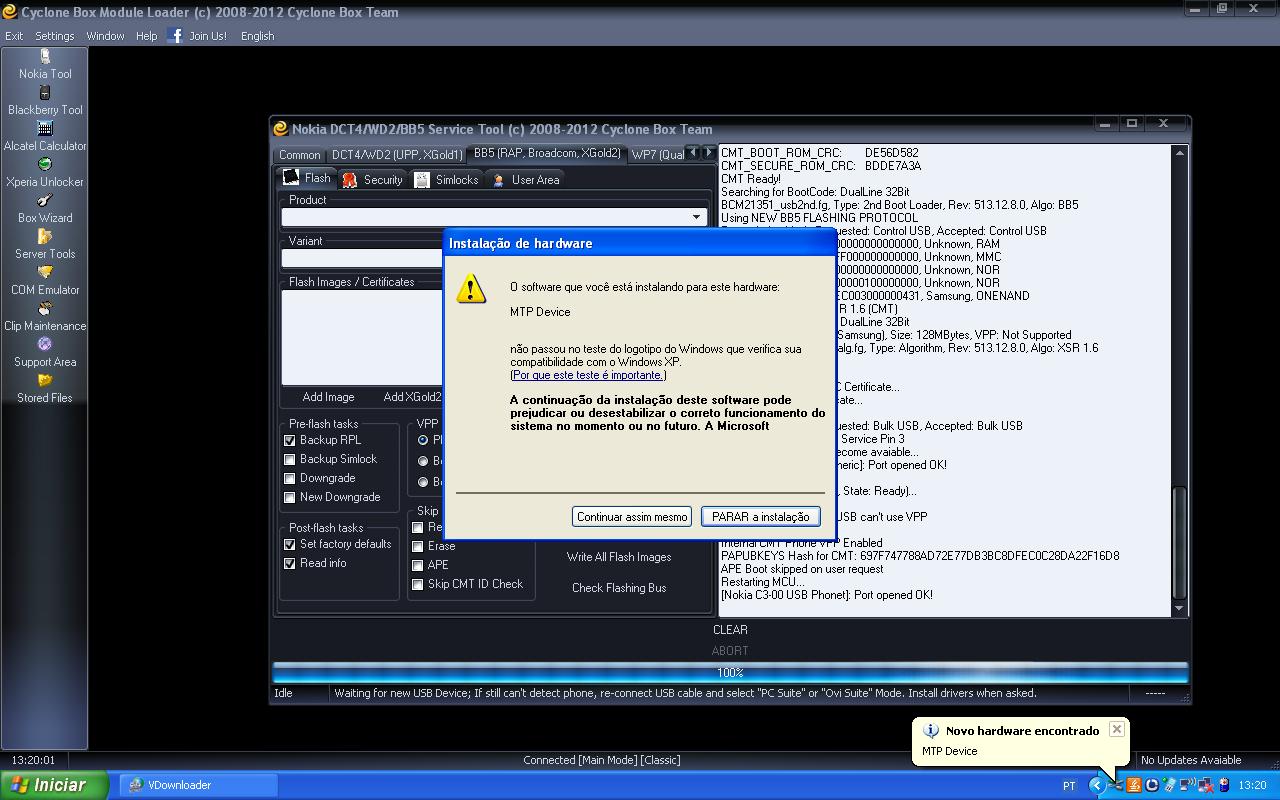1280x800 pixels.
Task: Launch the Blackberry Tool module
Action: [45, 101]
